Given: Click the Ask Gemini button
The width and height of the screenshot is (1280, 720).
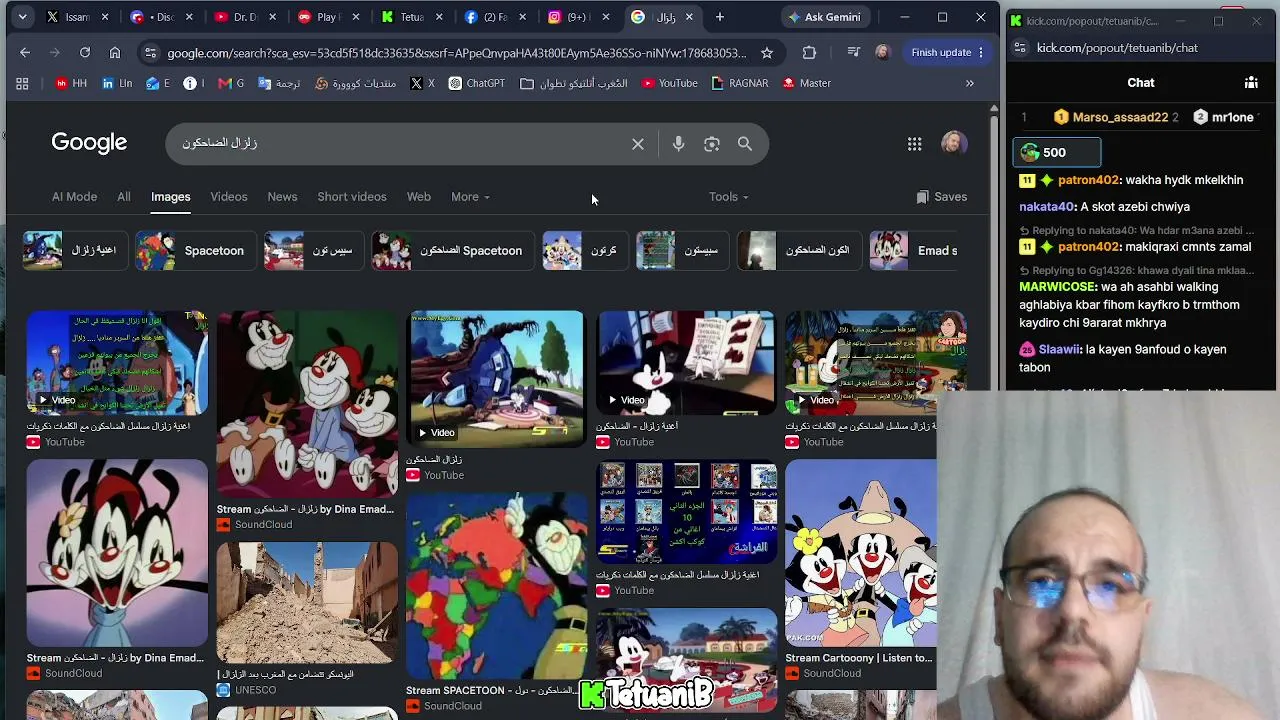Looking at the screenshot, I should [826, 17].
